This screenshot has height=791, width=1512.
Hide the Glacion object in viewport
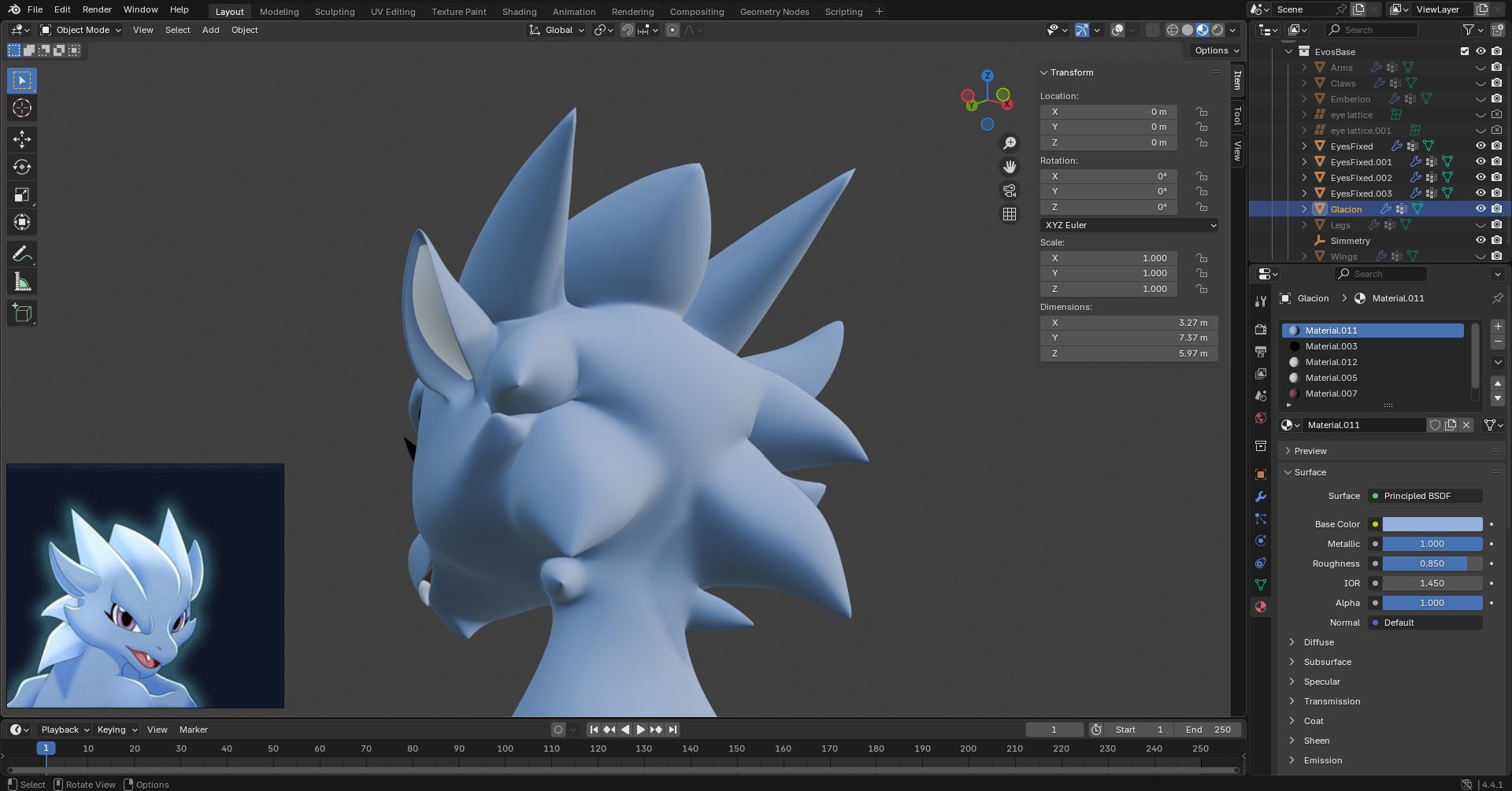1480,209
